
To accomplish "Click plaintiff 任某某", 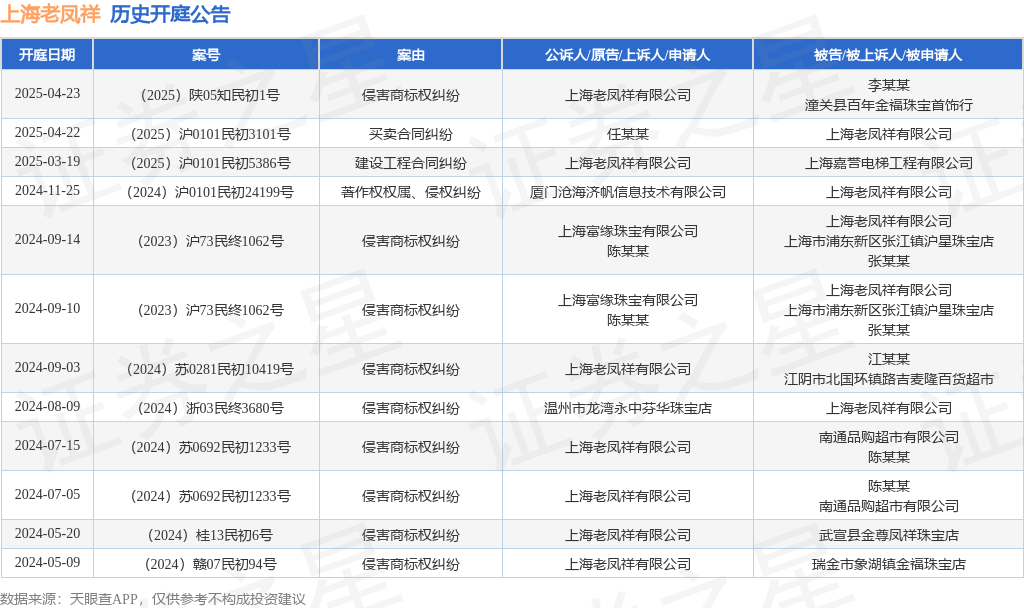I will click(x=628, y=135).
